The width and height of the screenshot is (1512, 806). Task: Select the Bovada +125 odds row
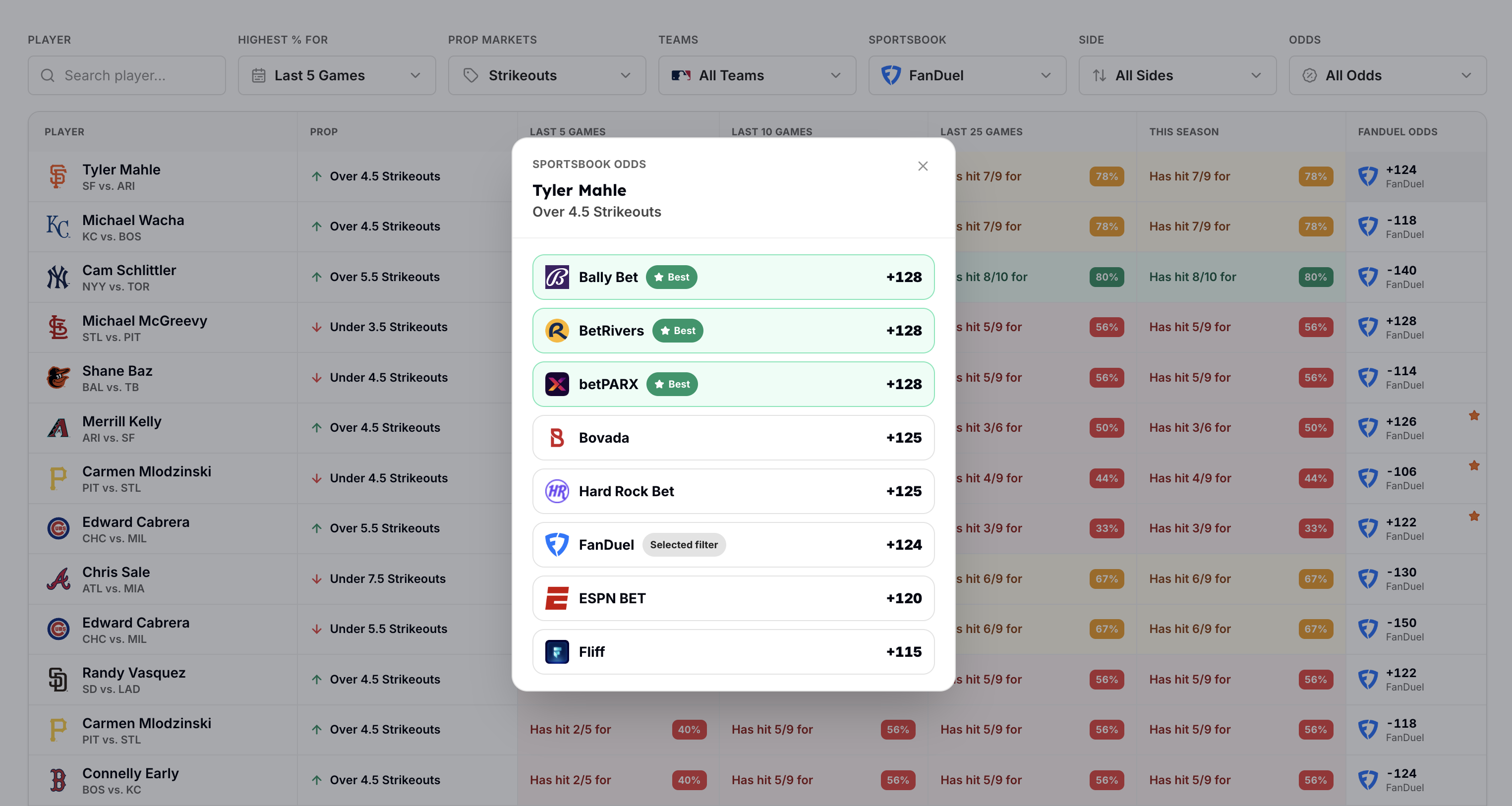point(733,438)
